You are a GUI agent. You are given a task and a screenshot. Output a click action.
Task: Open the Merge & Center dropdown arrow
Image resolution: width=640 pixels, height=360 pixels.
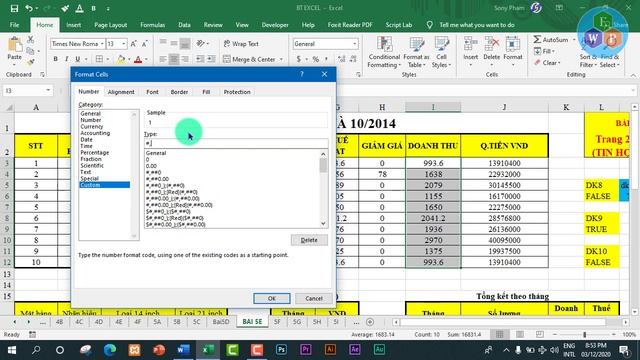pyautogui.click(x=281, y=60)
